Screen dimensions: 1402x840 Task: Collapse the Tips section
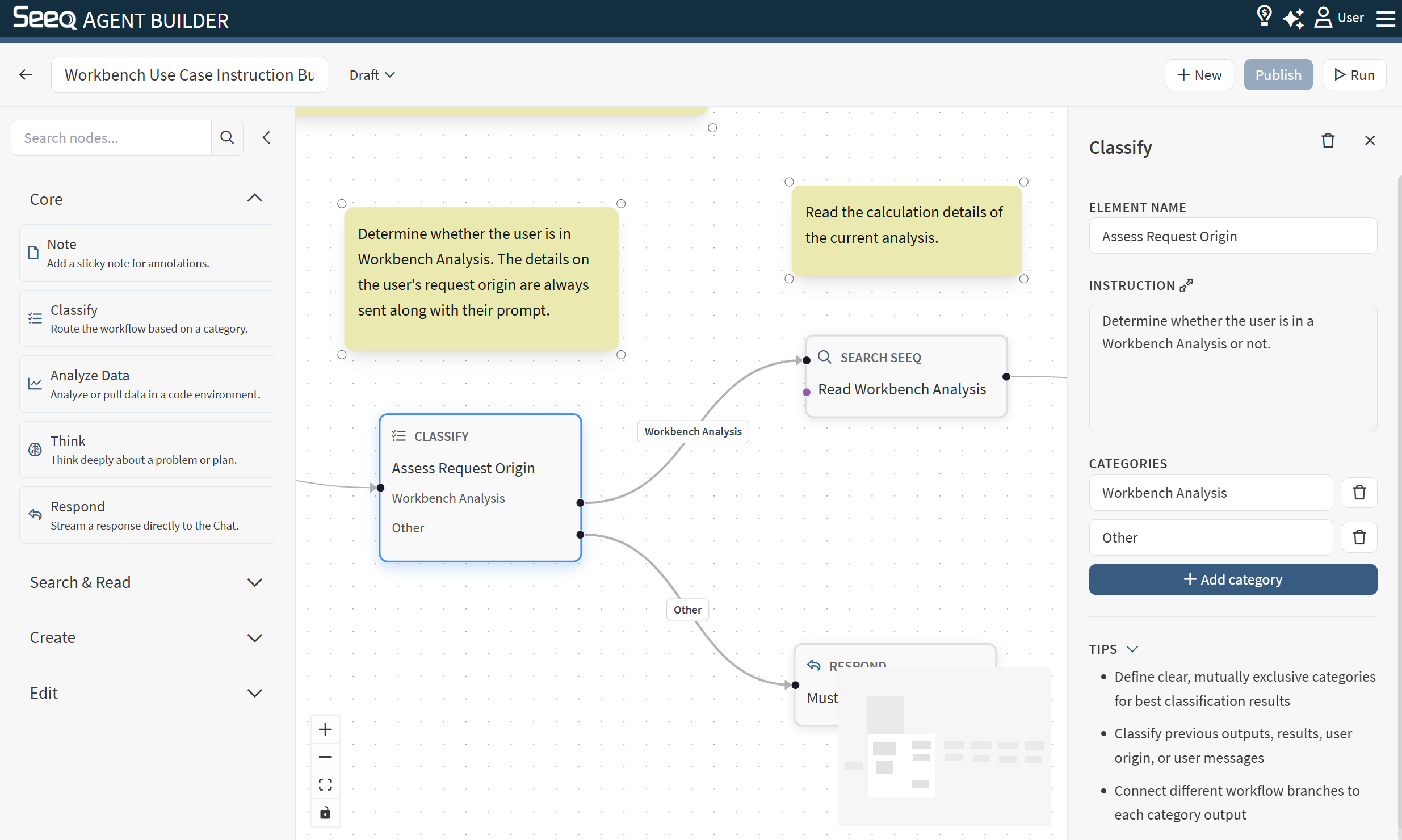[1132, 649]
